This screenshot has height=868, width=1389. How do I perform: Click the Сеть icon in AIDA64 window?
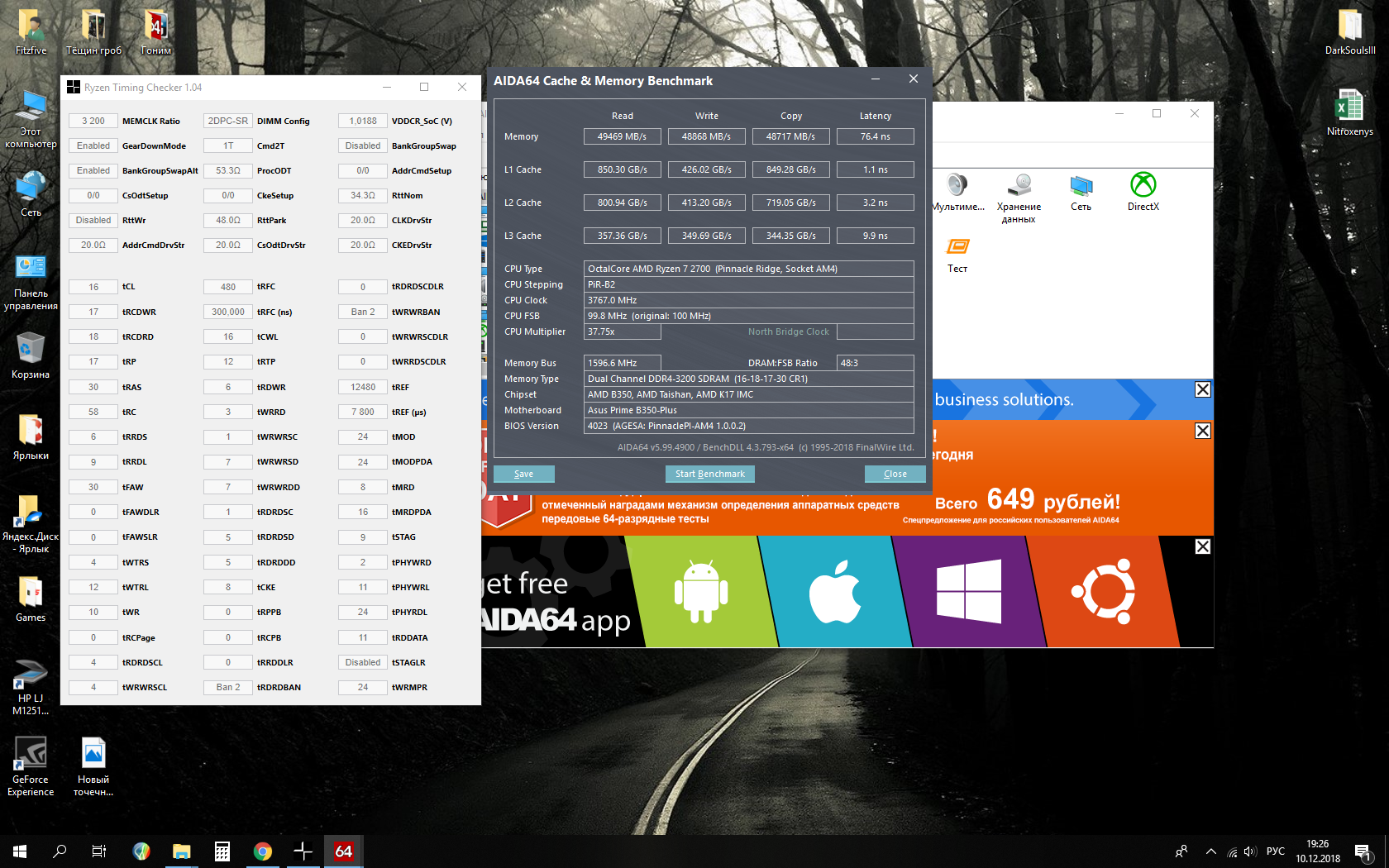[1081, 192]
